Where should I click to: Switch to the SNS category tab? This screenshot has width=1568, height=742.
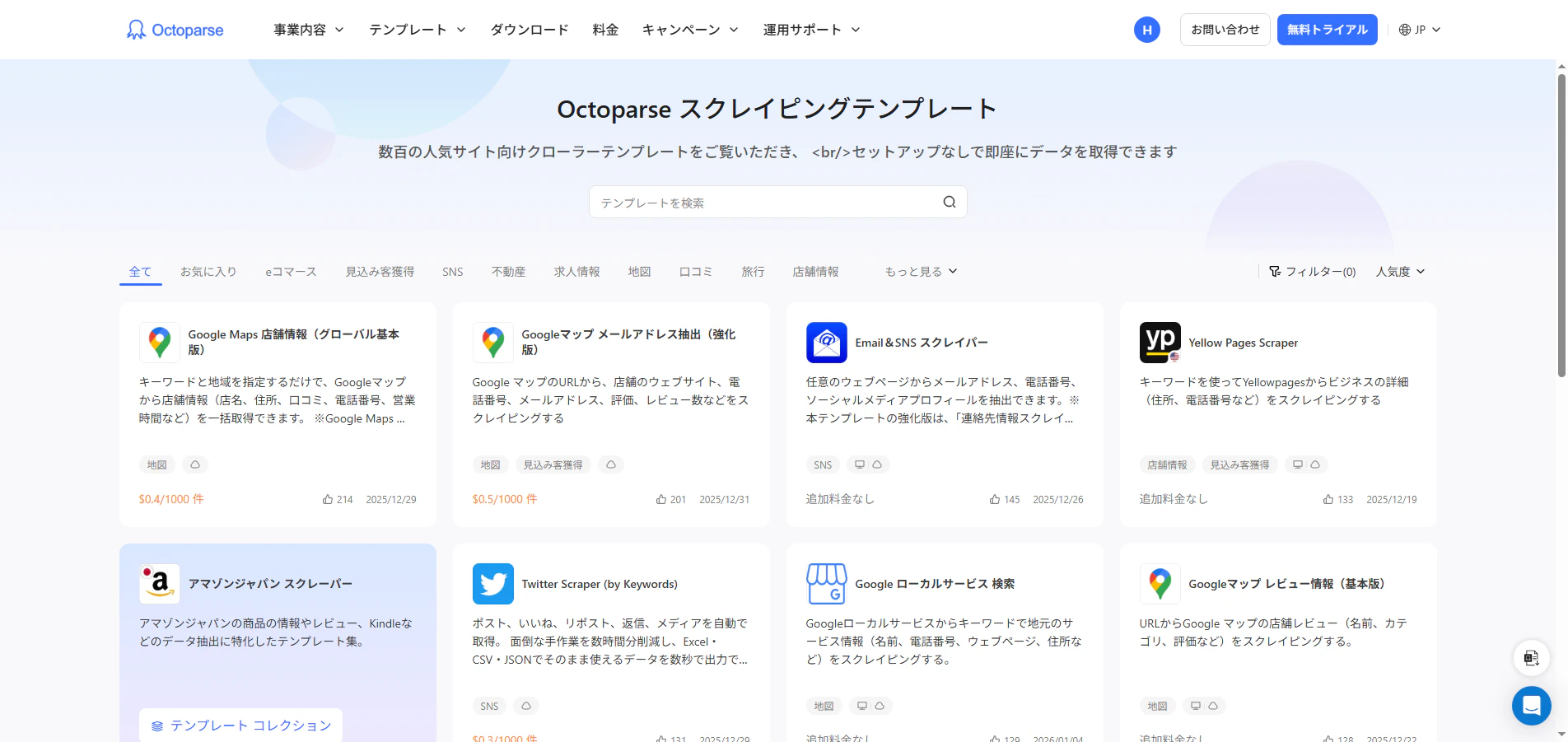point(452,271)
